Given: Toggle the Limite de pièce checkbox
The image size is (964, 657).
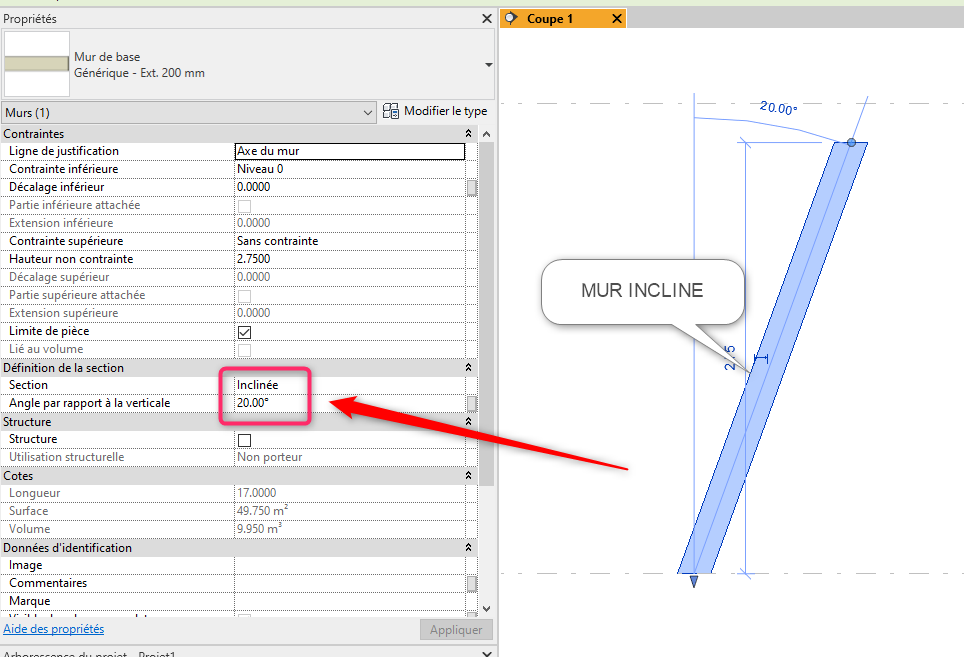Looking at the screenshot, I should click(244, 331).
